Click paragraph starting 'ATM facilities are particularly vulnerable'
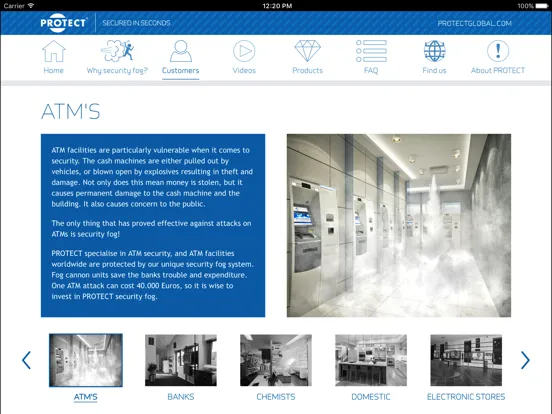The width and height of the screenshot is (552, 414). point(152,177)
